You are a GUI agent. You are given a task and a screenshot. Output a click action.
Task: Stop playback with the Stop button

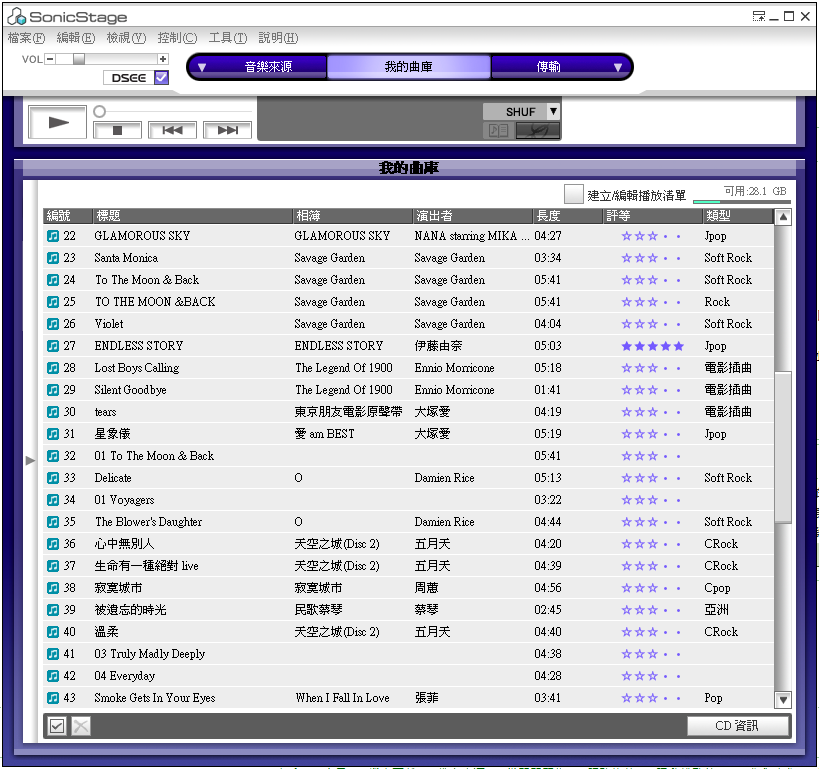click(x=117, y=130)
